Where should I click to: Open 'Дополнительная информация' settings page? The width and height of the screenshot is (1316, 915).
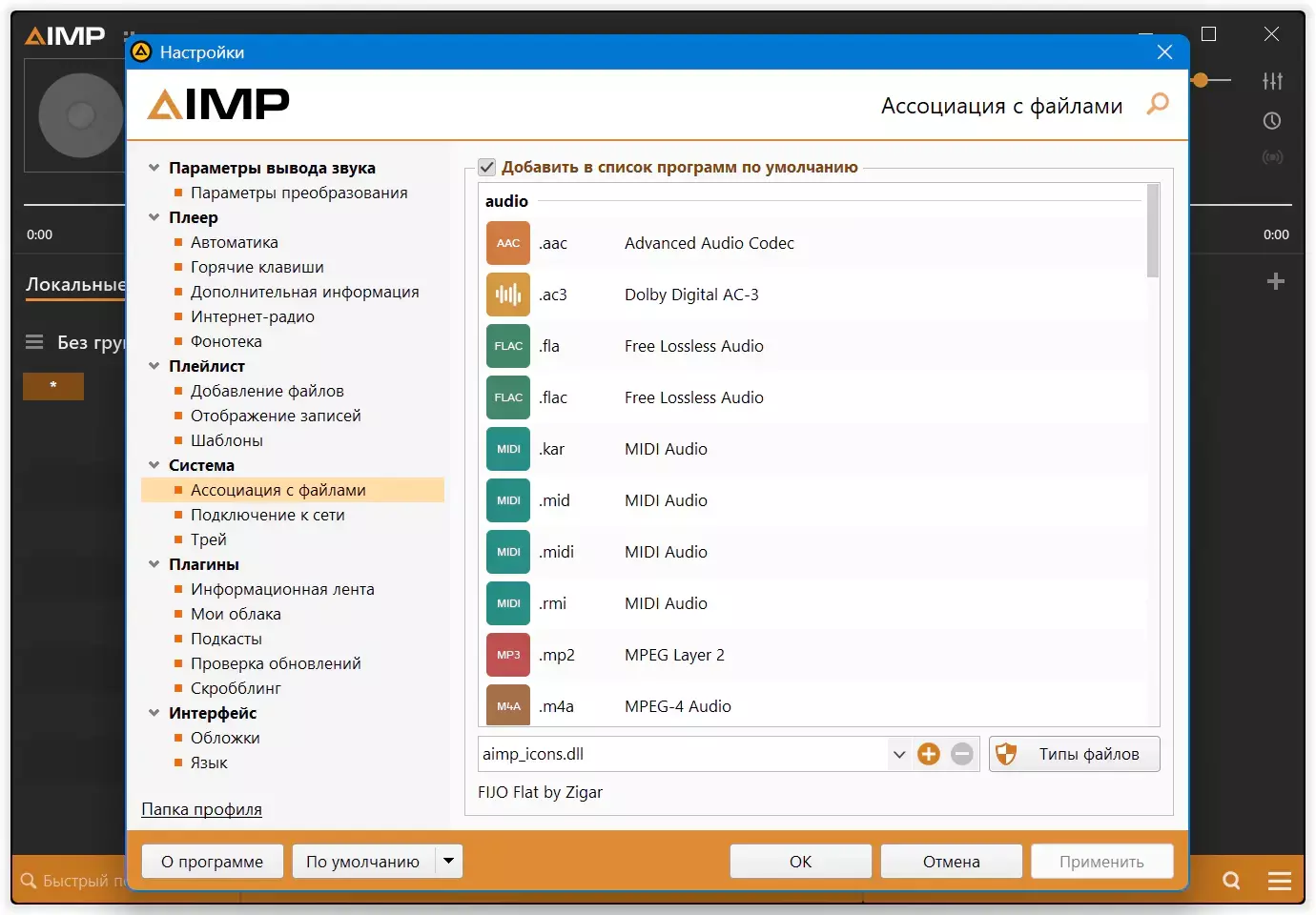click(x=305, y=292)
